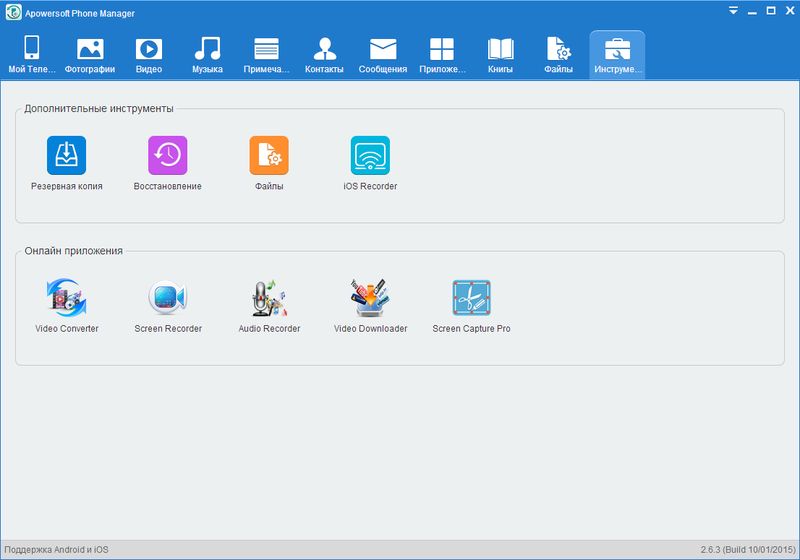800x560 pixels.
Task: Open the Audio Recorder microphone icon
Action: tap(269, 298)
